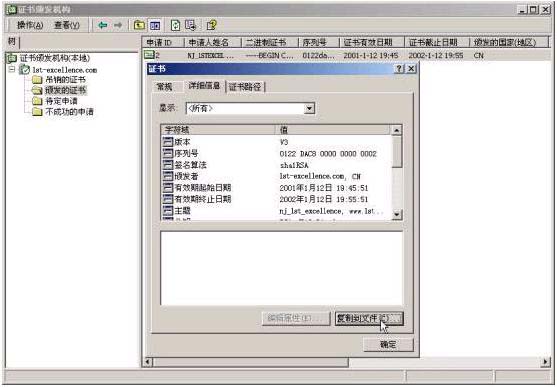
Task: Select the value V3
Action: [284, 142]
